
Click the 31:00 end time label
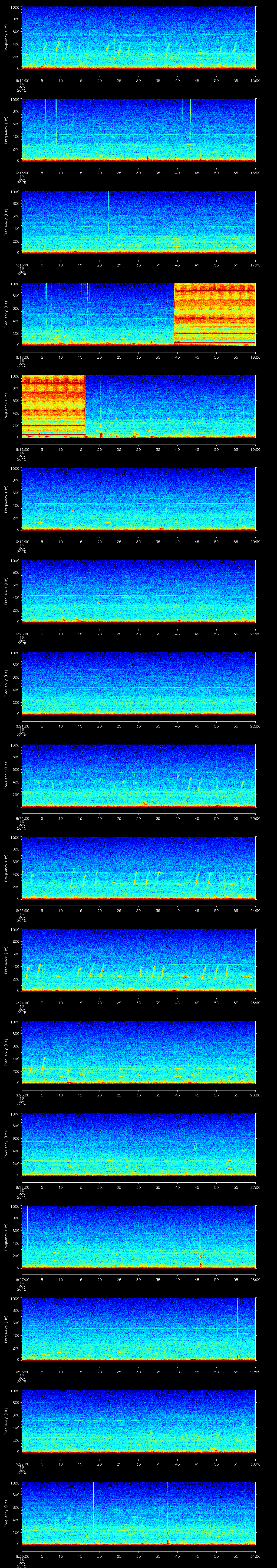[x=256, y=1556]
